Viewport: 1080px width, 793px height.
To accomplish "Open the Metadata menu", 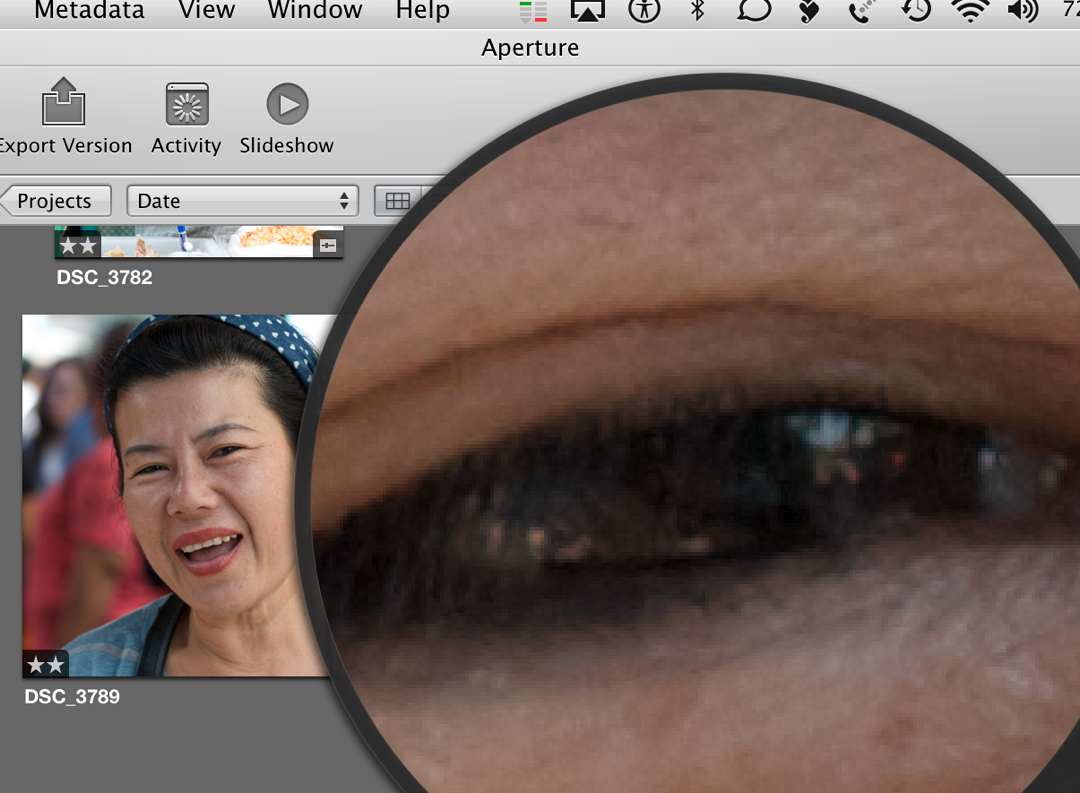I will pyautogui.click(x=90, y=10).
